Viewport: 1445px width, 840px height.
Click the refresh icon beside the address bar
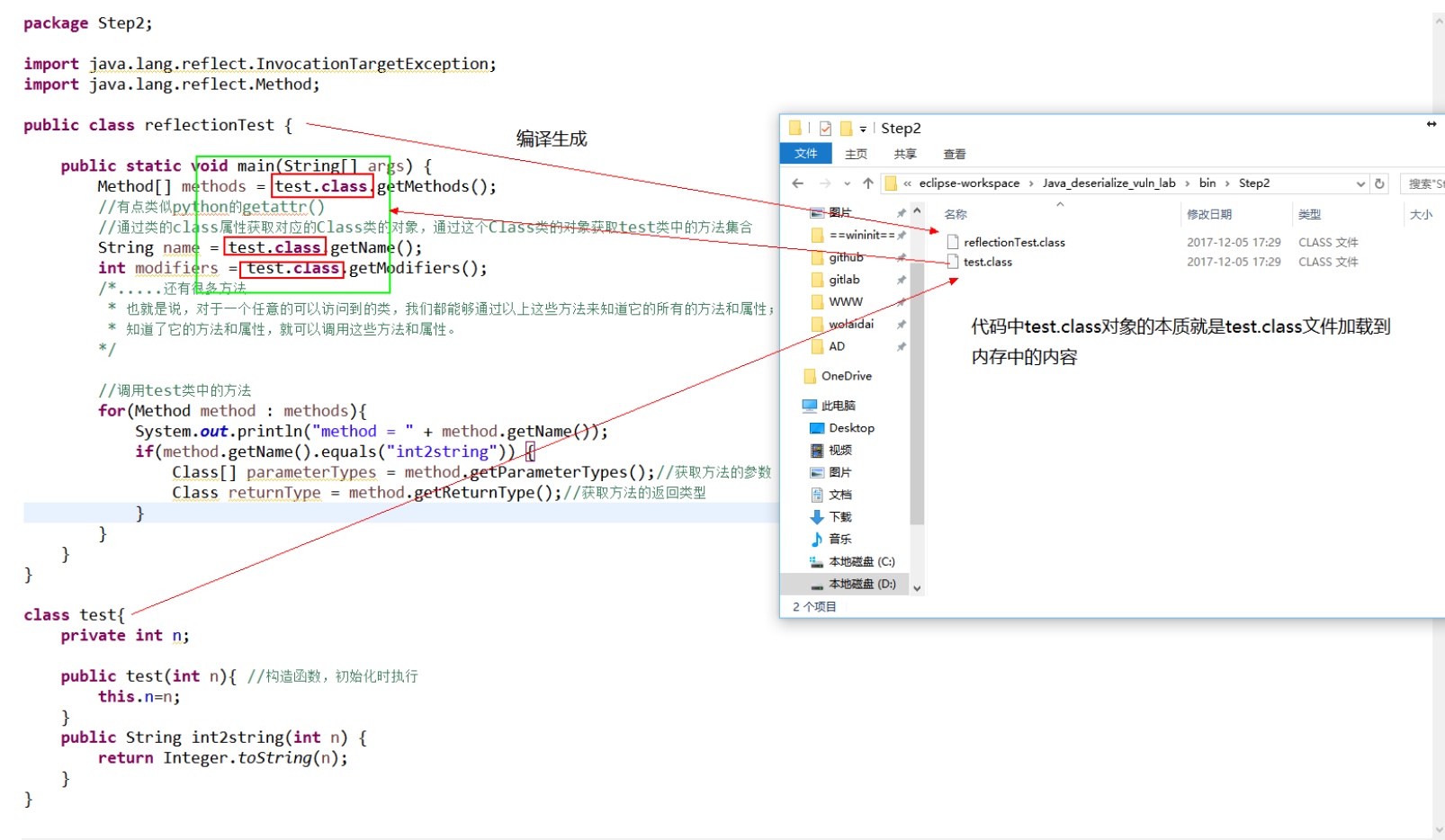[1379, 183]
